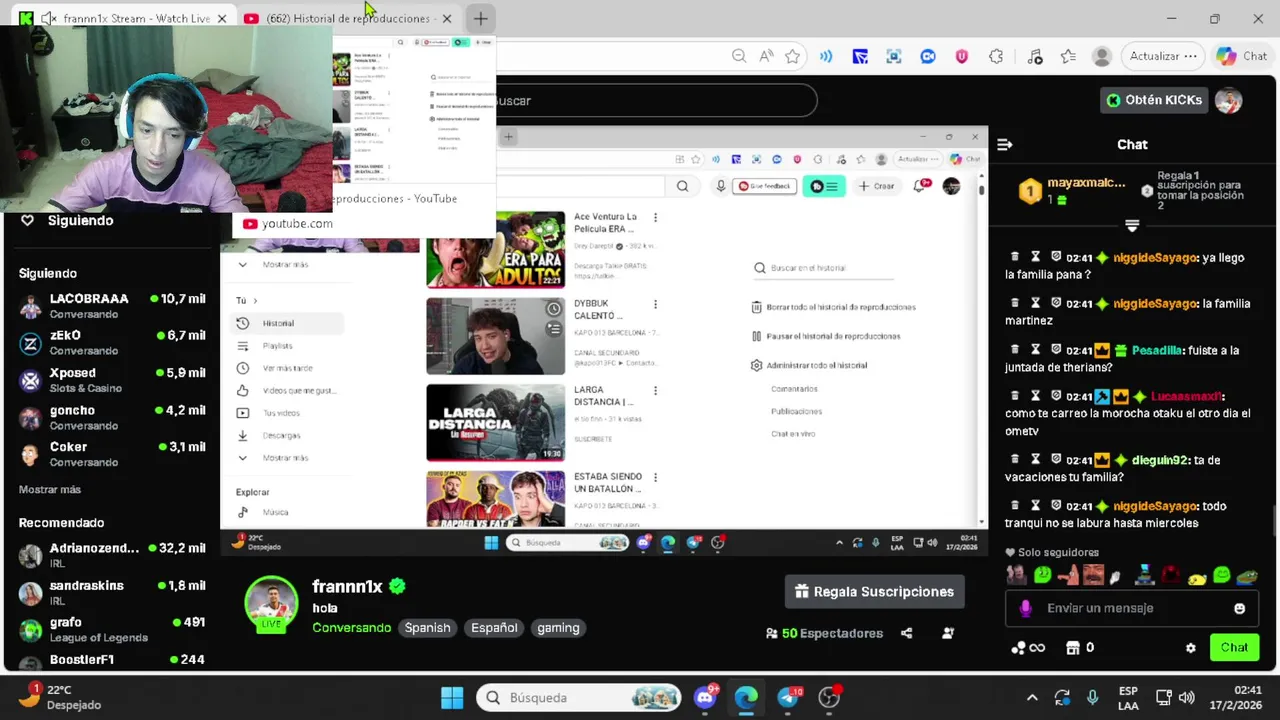The width and height of the screenshot is (1280, 720).
Task: Open Coker channel in sidebar
Action: click(112, 454)
